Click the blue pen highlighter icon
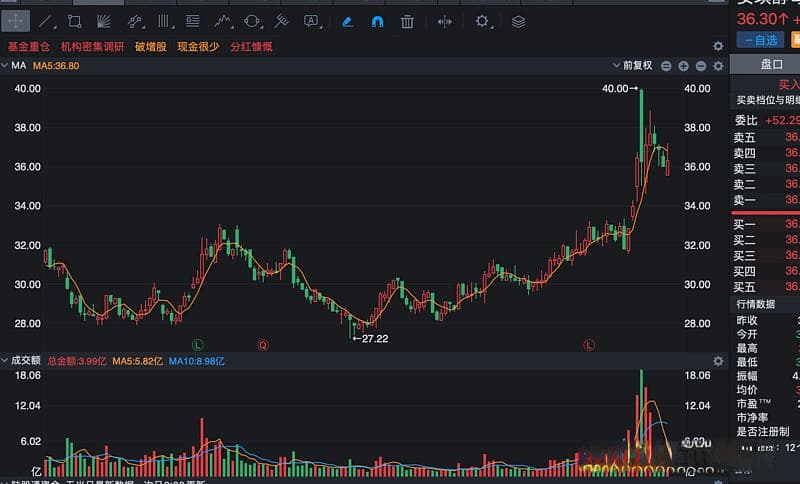Viewport: 800px width, 484px height. (347, 22)
